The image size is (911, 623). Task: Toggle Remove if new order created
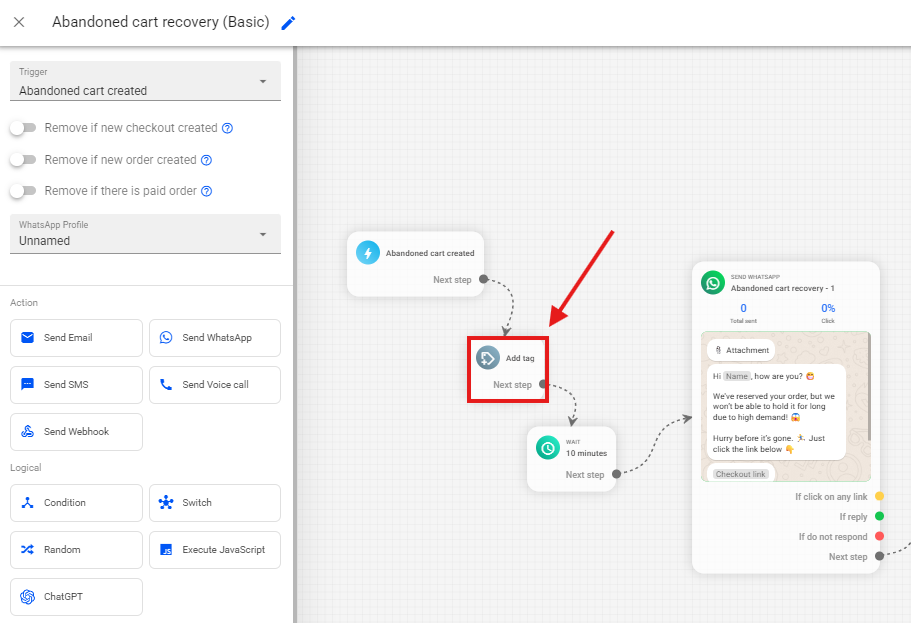point(22,160)
